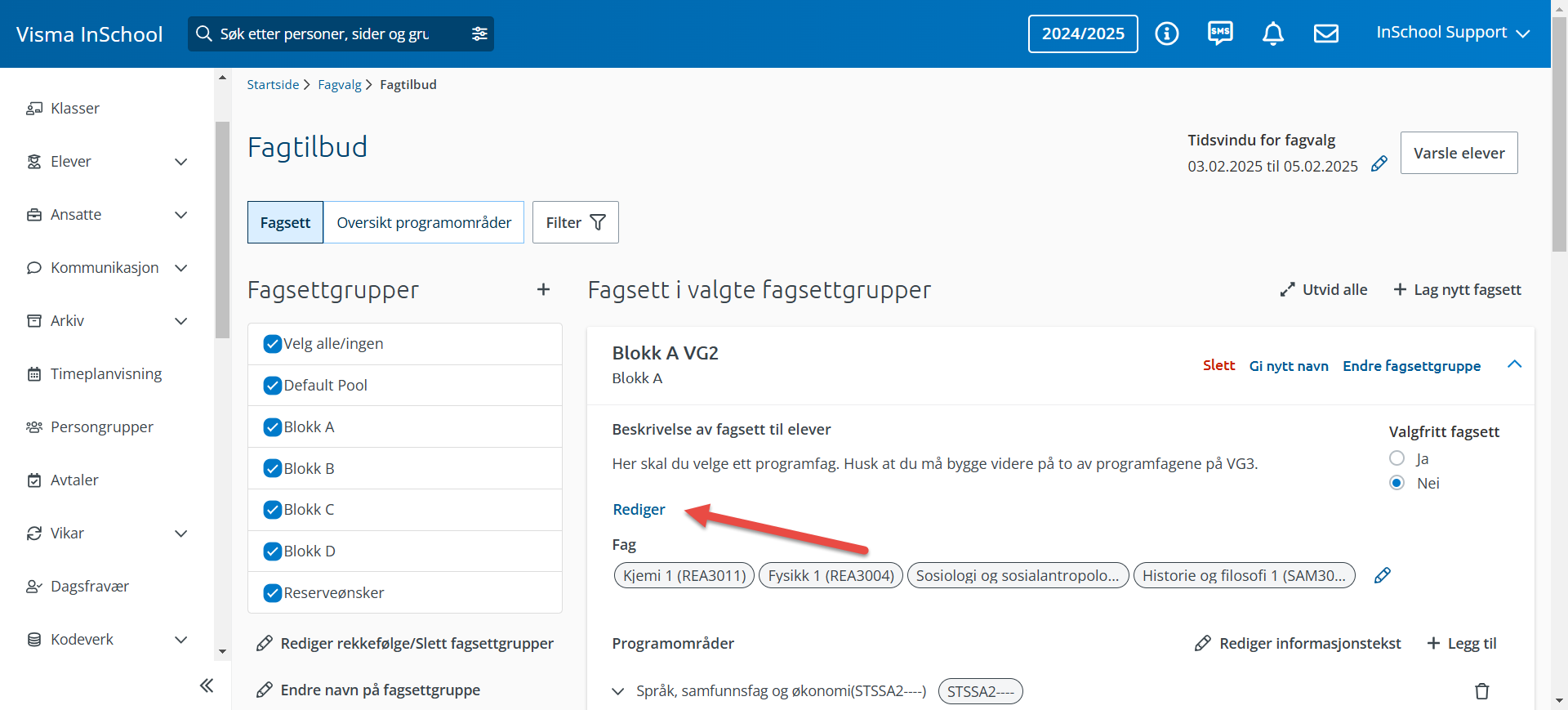Toggle Velg alle/ingen checkbox

273,344
